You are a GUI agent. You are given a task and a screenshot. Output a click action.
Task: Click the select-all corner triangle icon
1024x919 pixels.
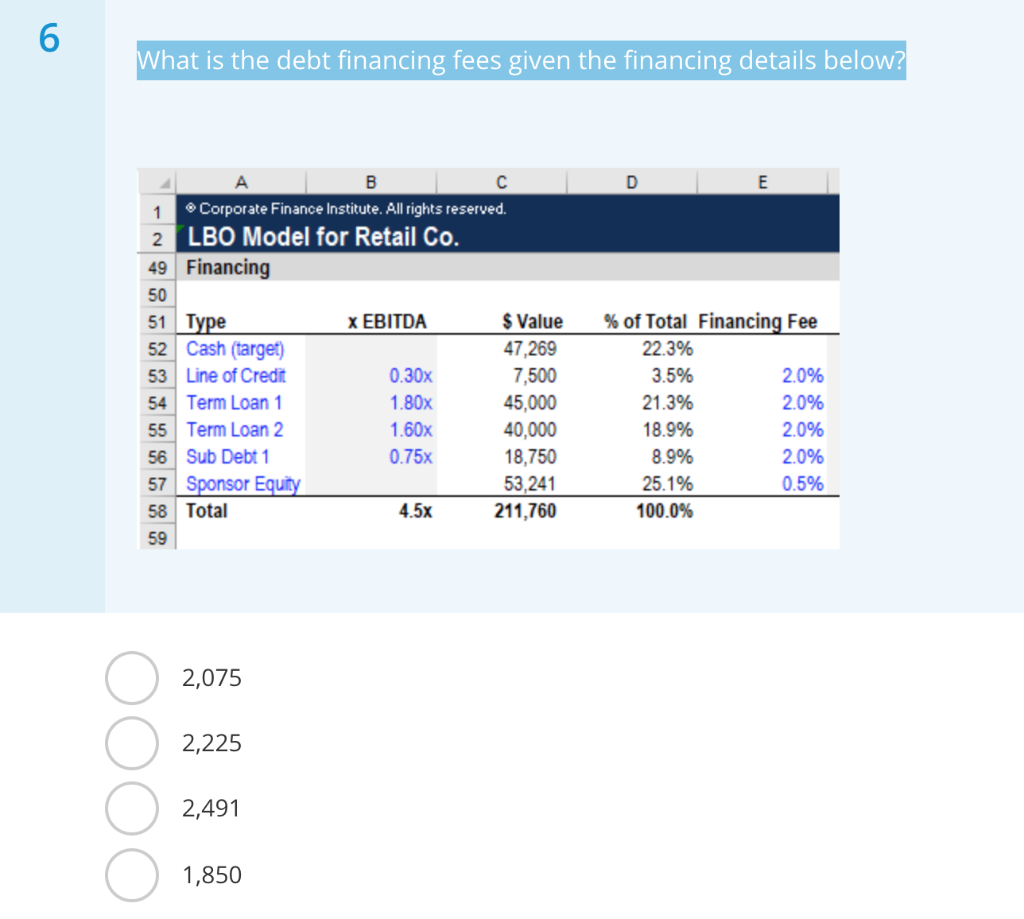tap(165, 183)
